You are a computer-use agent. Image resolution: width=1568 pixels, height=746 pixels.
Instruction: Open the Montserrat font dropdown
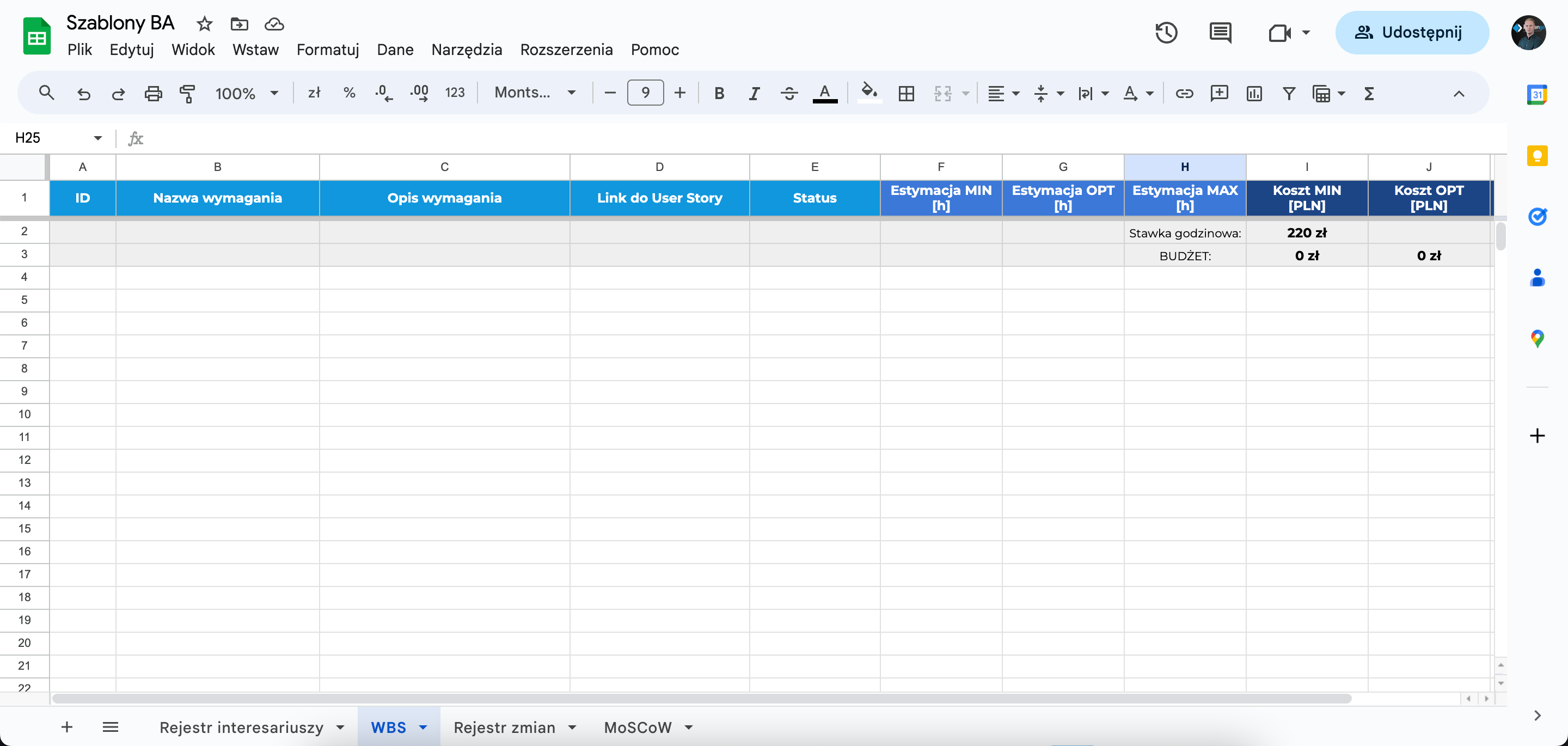coord(535,93)
